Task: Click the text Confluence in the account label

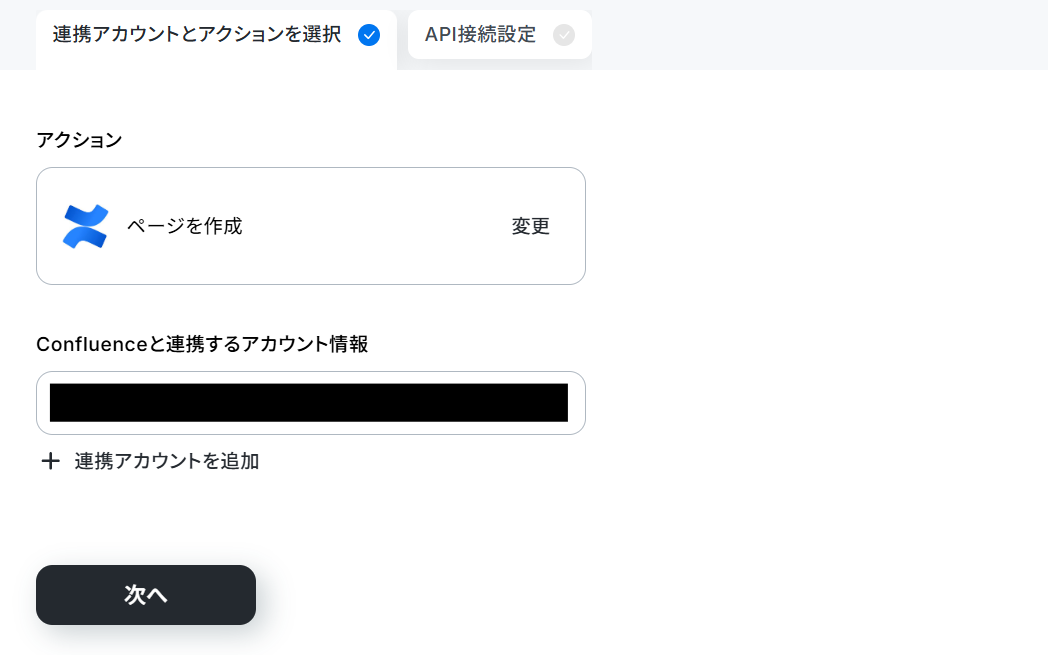Action: pos(92,344)
